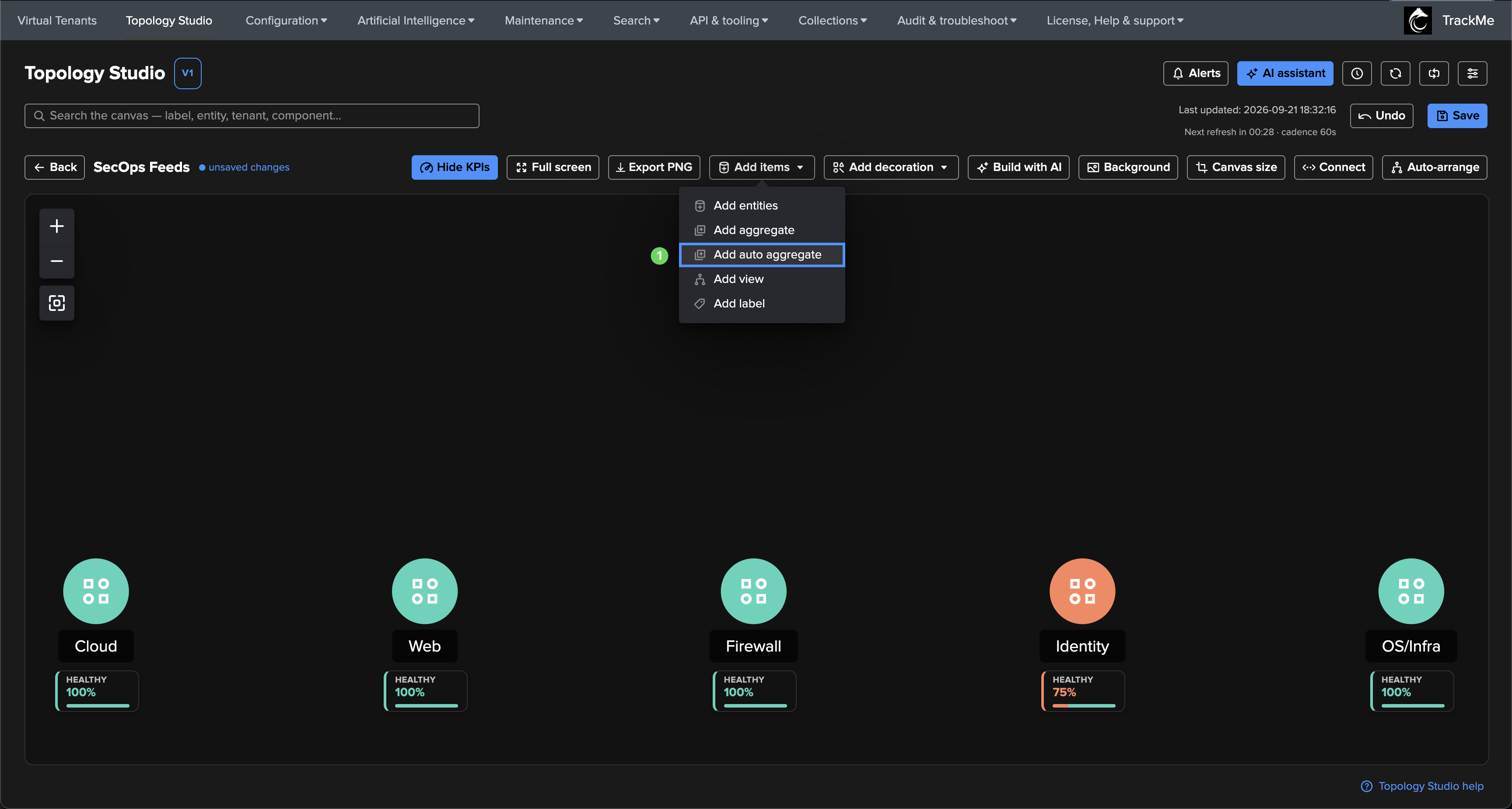This screenshot has height=809, width=1512.
Task: Click the settings sliders icon in header
Action: point(1472,73)
